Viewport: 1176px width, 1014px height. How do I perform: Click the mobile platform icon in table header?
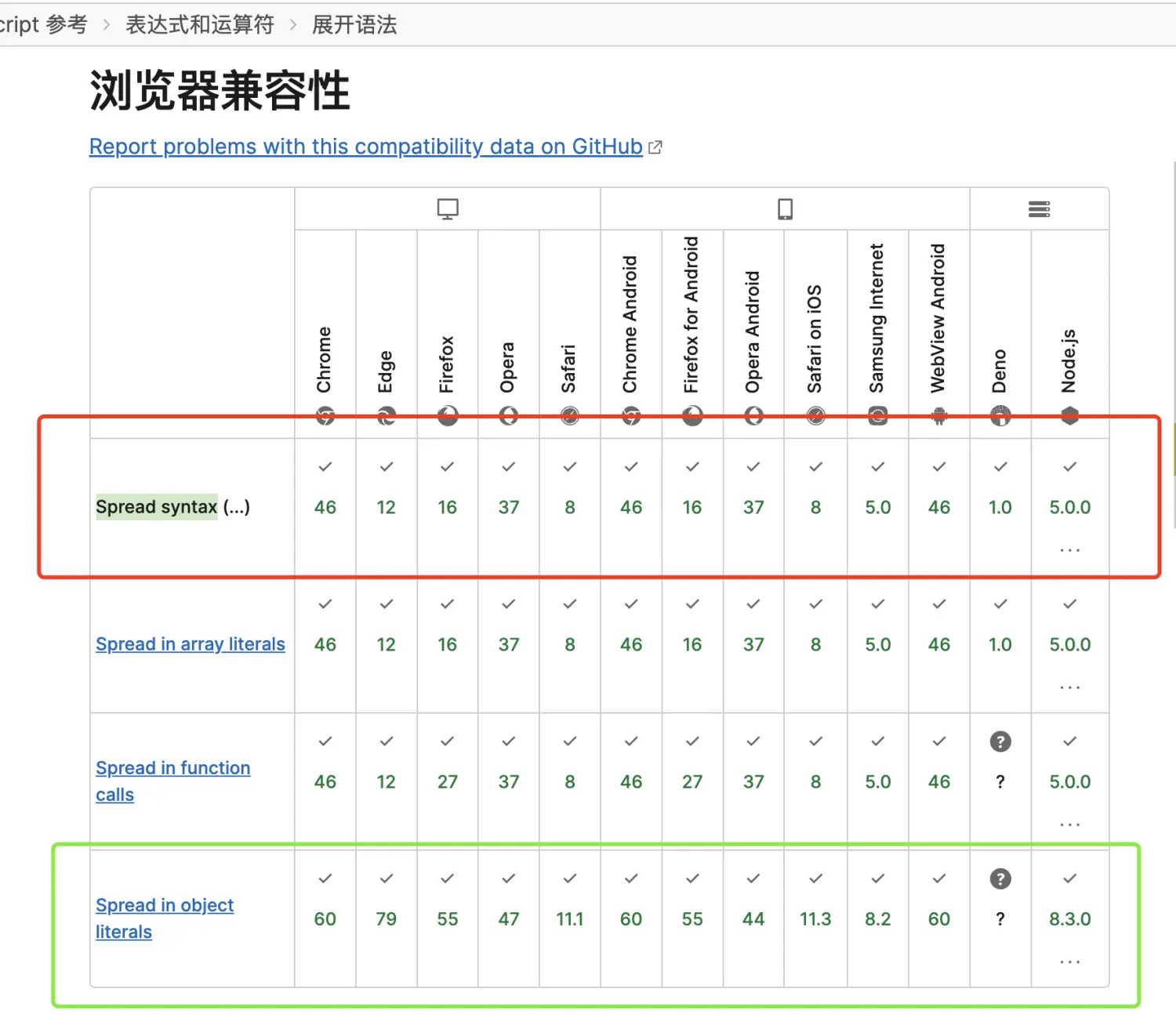[785, 209]
